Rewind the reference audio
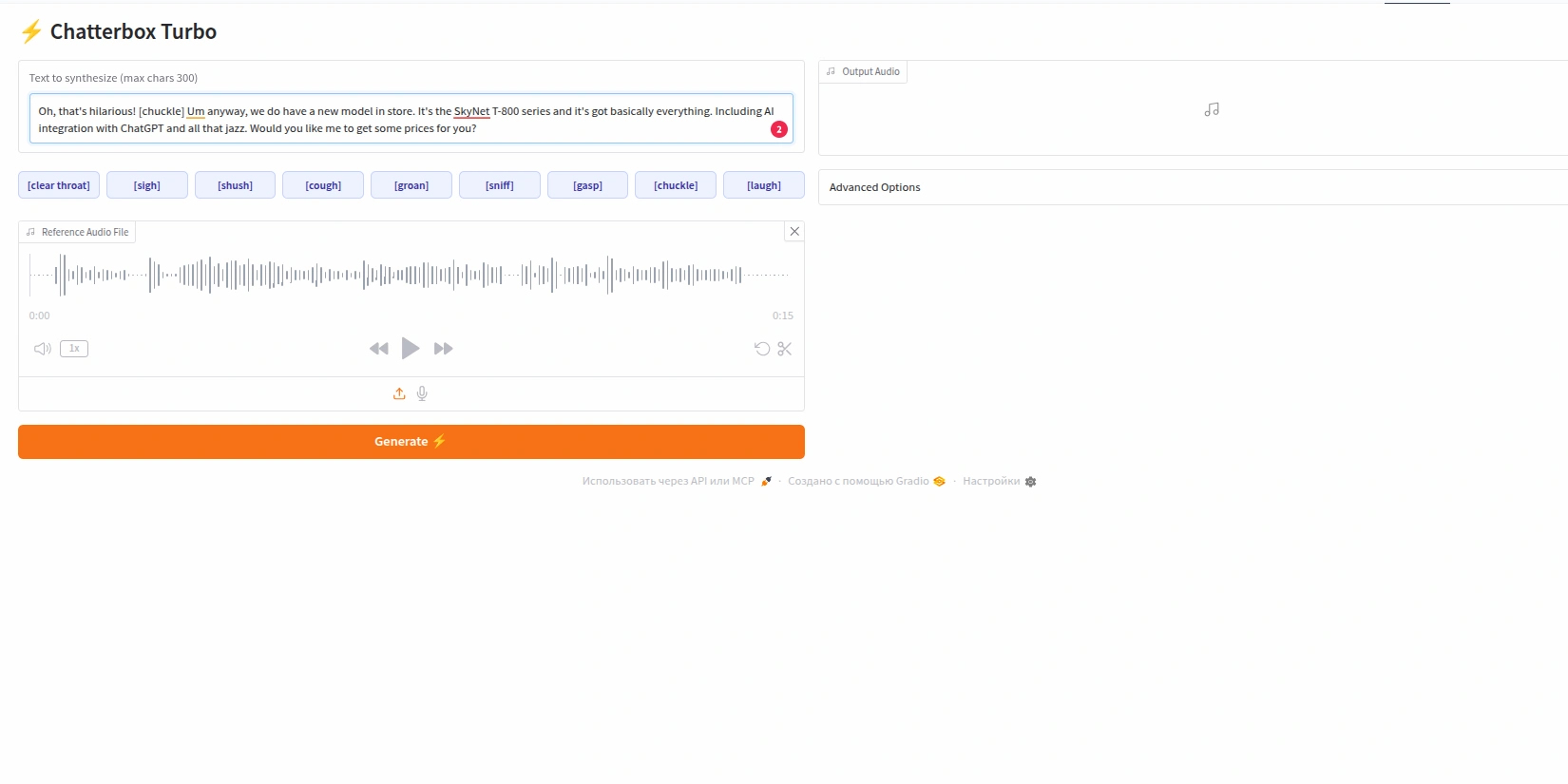This screenshot has height=784, width=1568. pyautogui.click(x=378, y=349)
